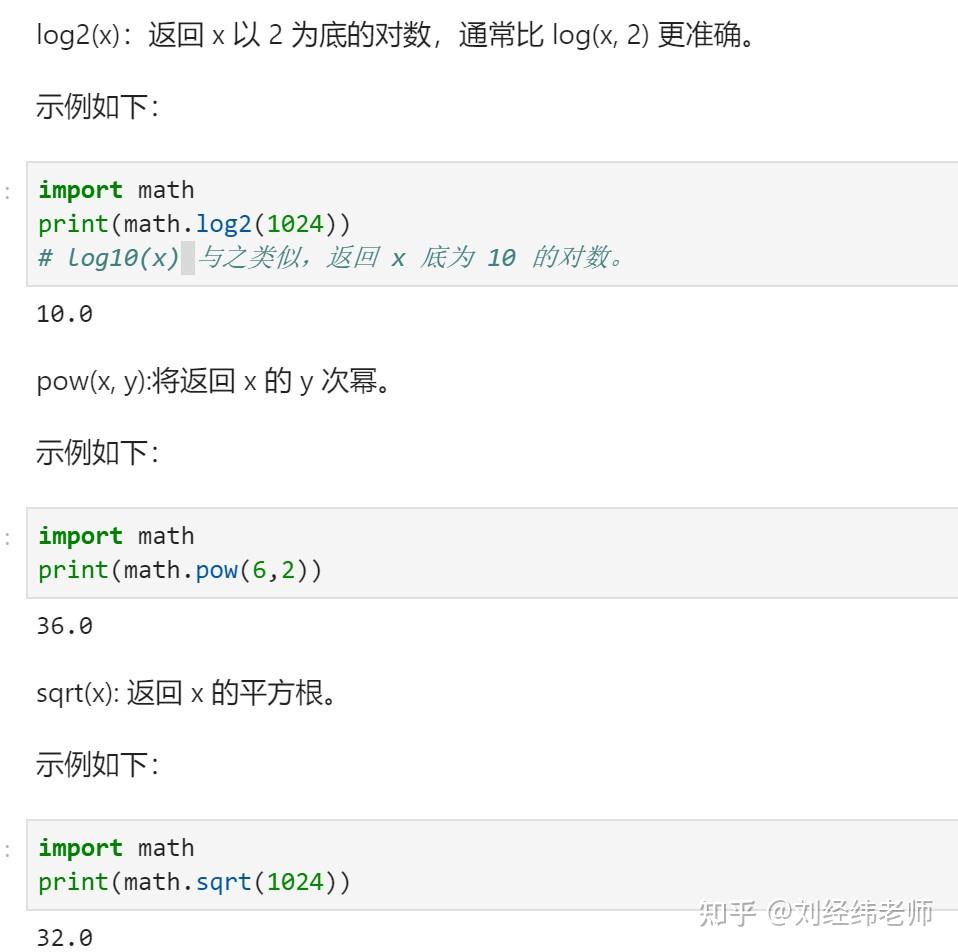Click the prompt colon beside the log2 cell
The width and height of the screenshot is (958, 952).
pyautogui.click(x=9, y=191)
